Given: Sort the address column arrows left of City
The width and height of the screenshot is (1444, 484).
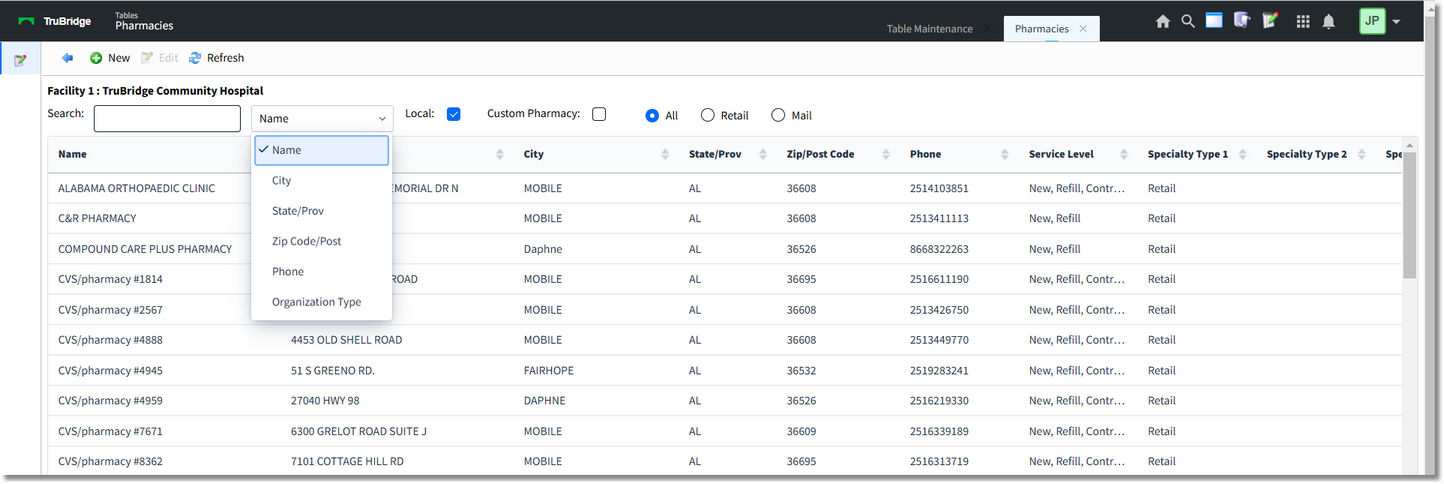Looking at the screenshot, I should (500, 154).
